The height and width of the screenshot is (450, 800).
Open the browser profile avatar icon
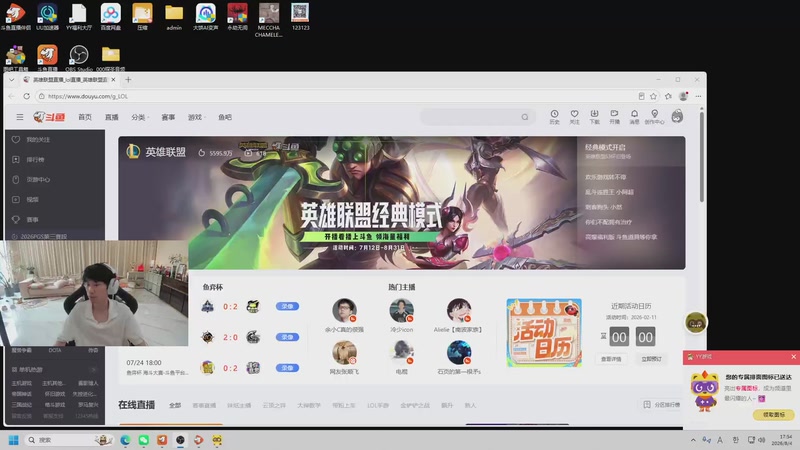click(x=683, y=96)
